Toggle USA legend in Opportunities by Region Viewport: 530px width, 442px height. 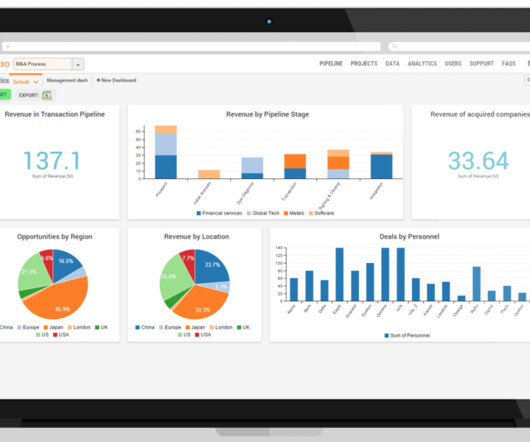click(61, 335)
